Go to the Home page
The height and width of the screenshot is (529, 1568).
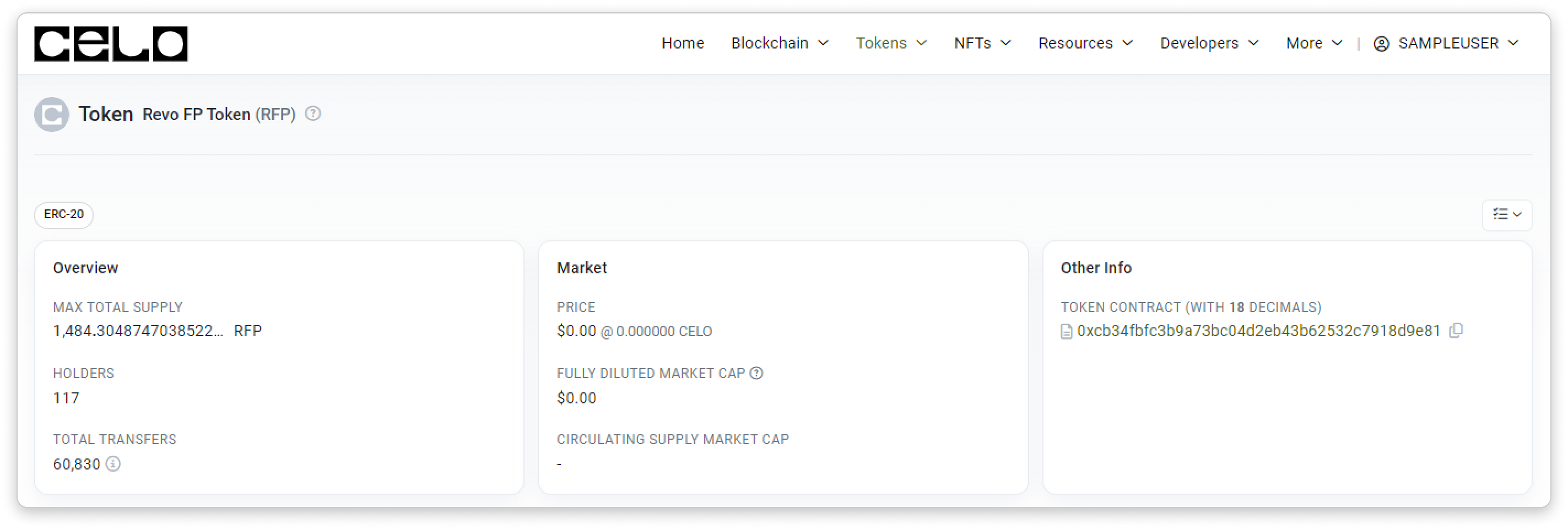pyautogui.click(x=682, y=43)
